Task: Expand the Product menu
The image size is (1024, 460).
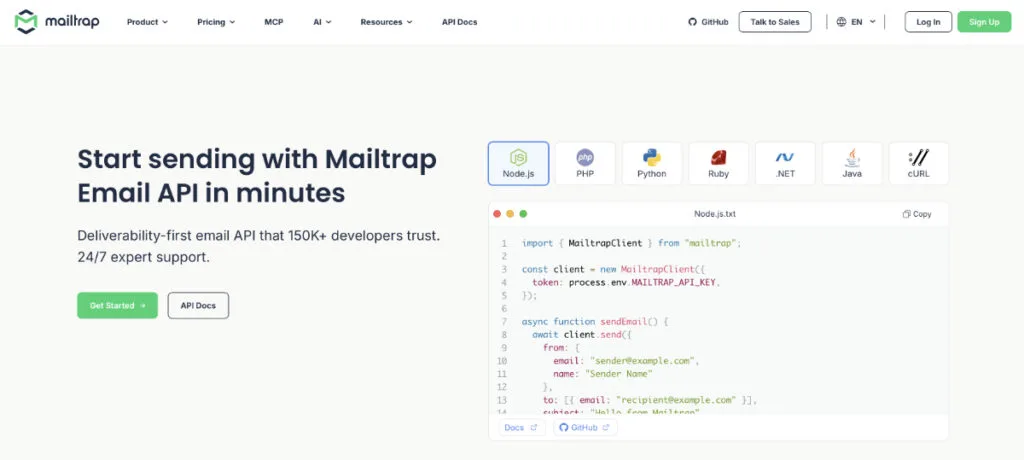Action: tap(147, 22)
